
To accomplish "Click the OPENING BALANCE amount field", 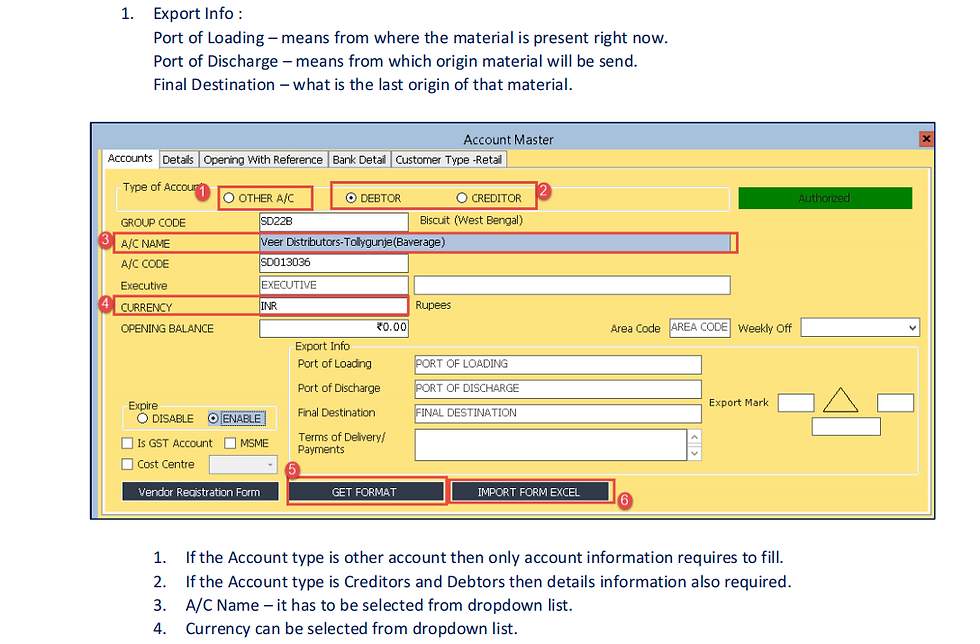I will [x=334, y=328].
